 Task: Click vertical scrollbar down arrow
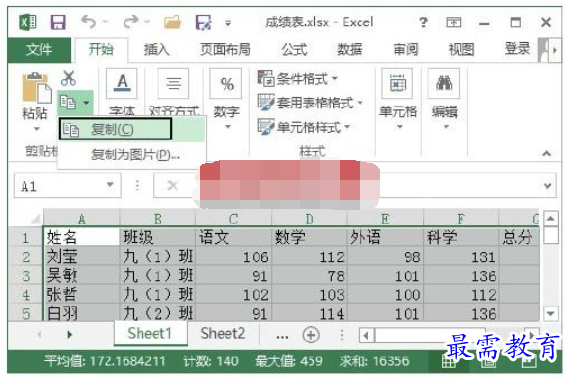click(x=551, y=313)
